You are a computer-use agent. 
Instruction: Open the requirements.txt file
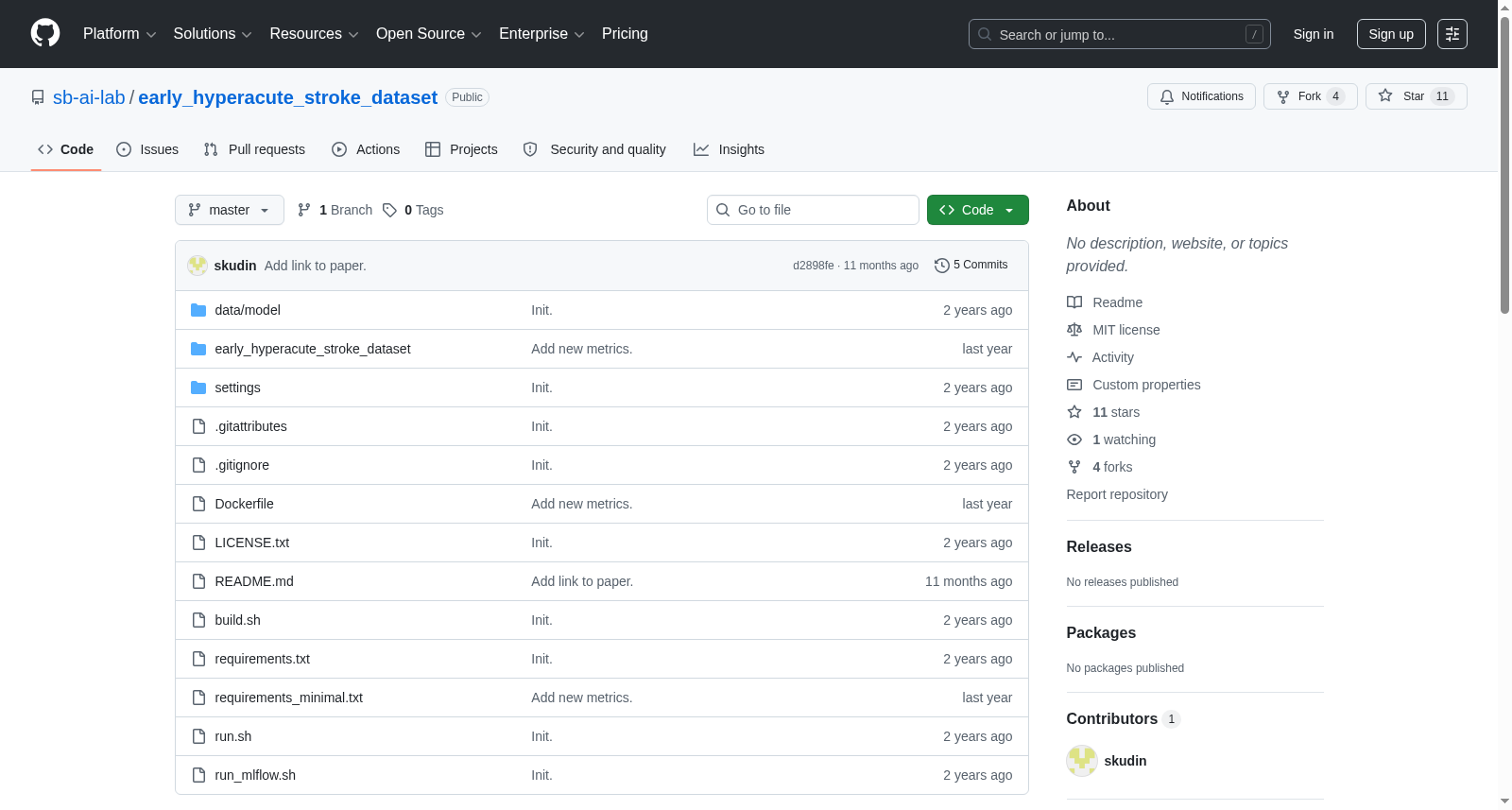tap(263, 659)
